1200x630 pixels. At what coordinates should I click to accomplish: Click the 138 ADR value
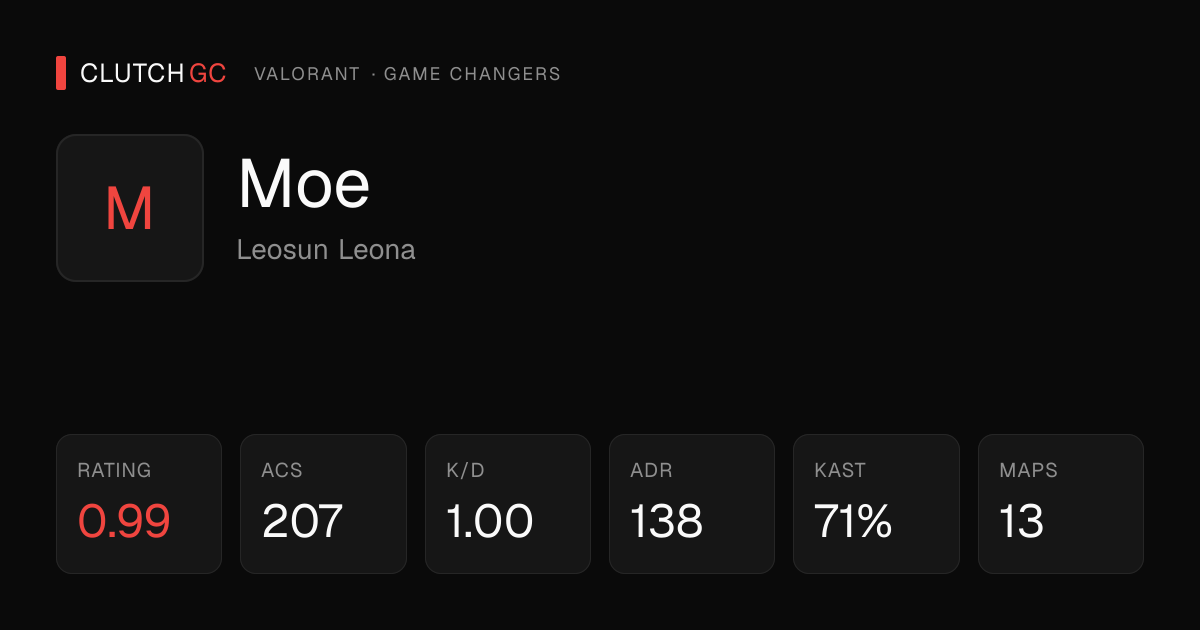coord(667,521)
